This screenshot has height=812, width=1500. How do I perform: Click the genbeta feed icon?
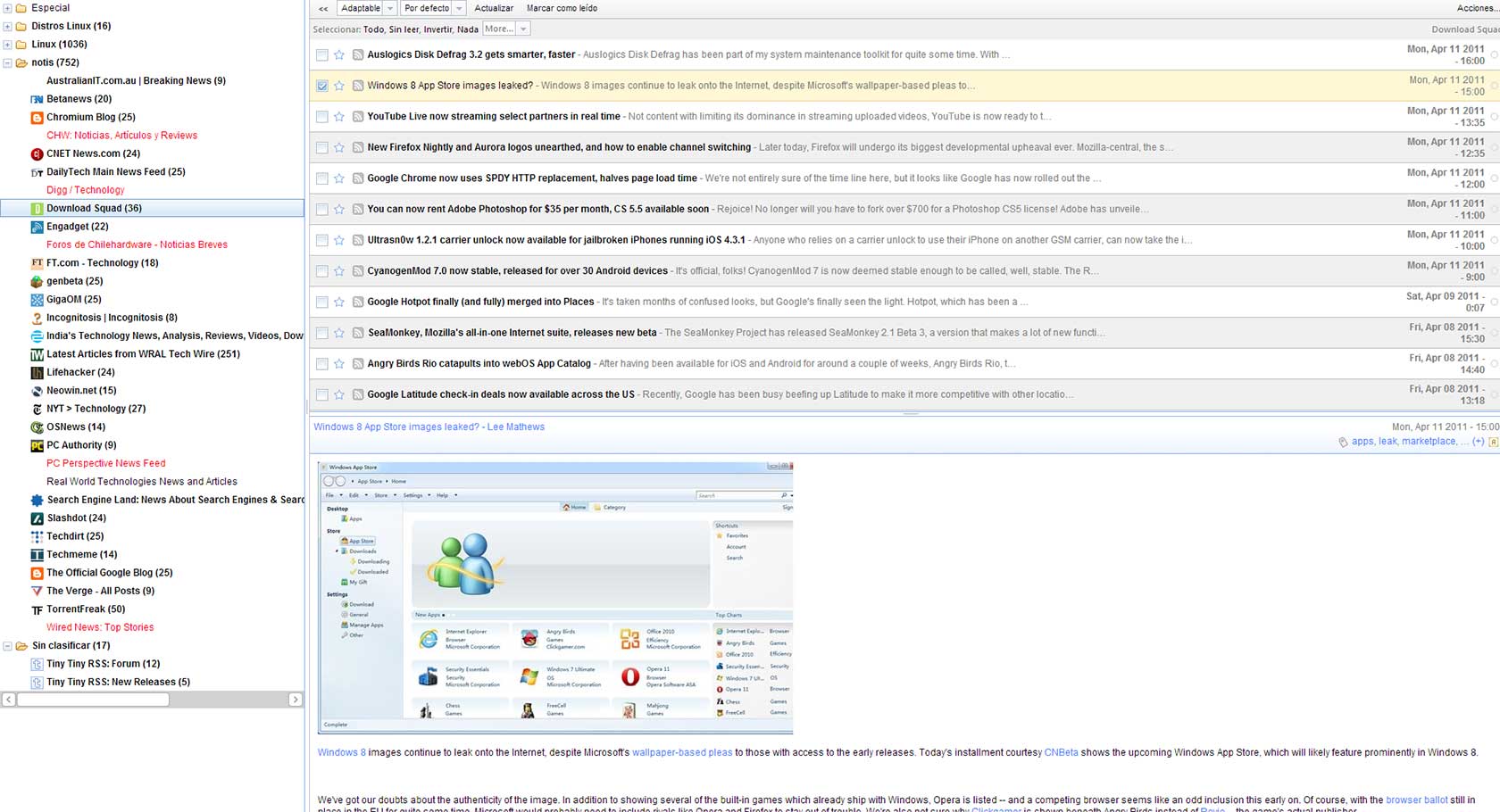[x=37, y=281]
